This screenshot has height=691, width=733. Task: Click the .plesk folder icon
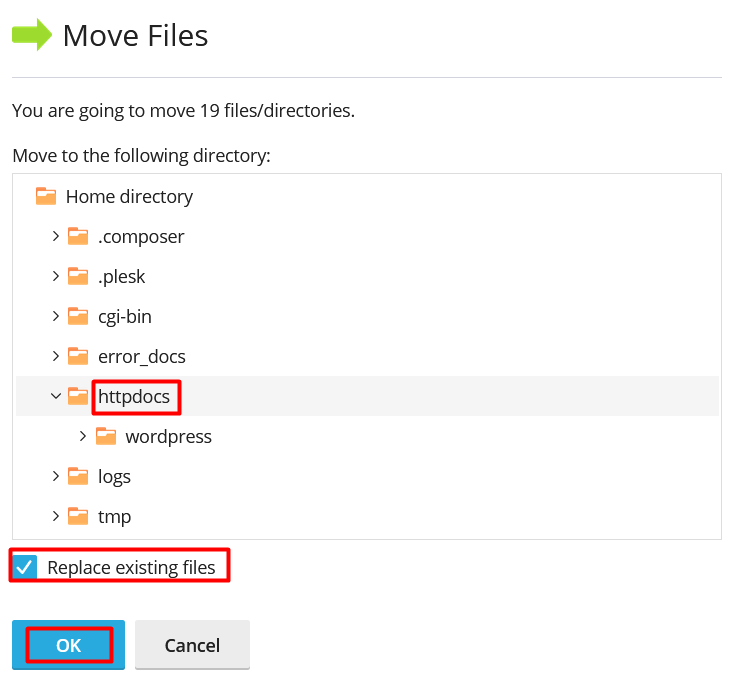(78, 277)
